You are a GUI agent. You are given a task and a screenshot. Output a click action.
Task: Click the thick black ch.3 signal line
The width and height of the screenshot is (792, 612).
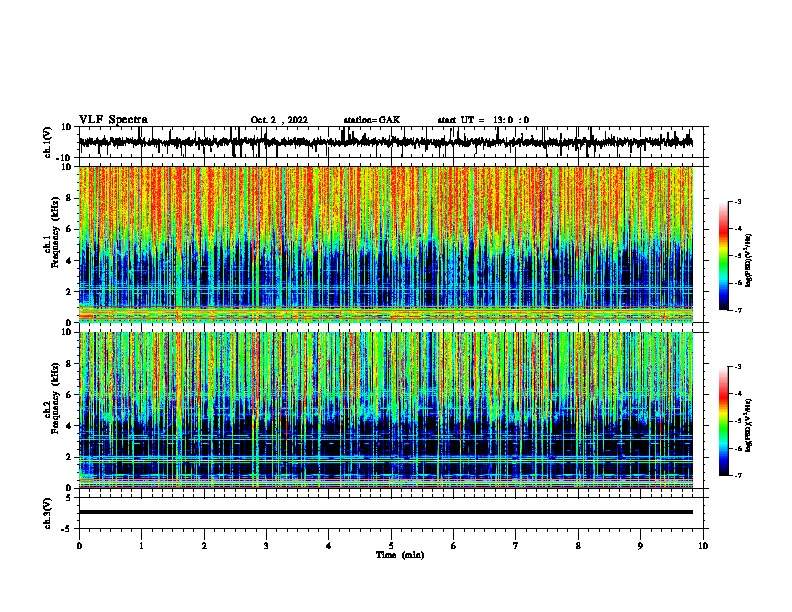point(386,512)
